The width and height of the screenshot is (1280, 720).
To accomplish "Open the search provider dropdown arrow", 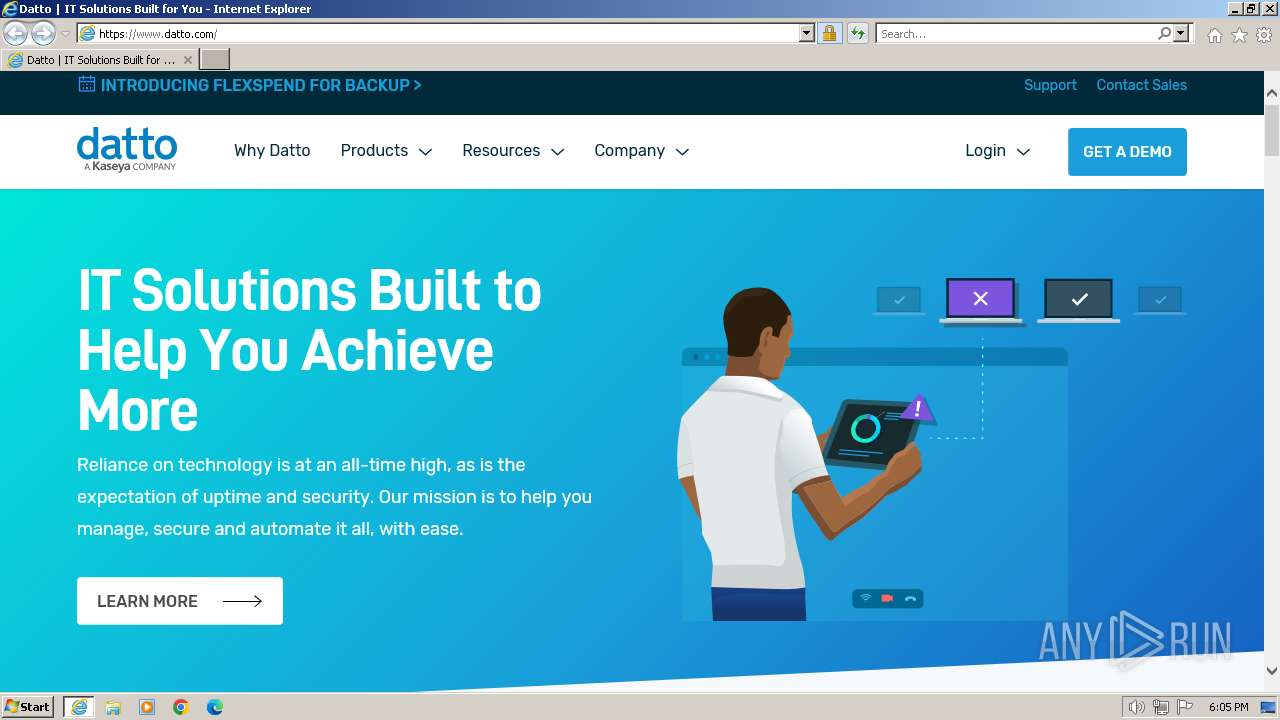I will 1181,34.
